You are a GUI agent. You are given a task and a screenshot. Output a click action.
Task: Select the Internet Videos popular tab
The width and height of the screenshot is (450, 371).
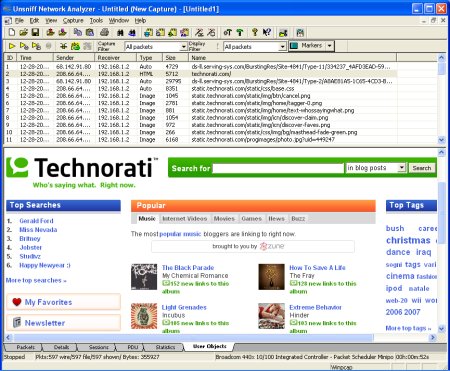click(185, 219)
